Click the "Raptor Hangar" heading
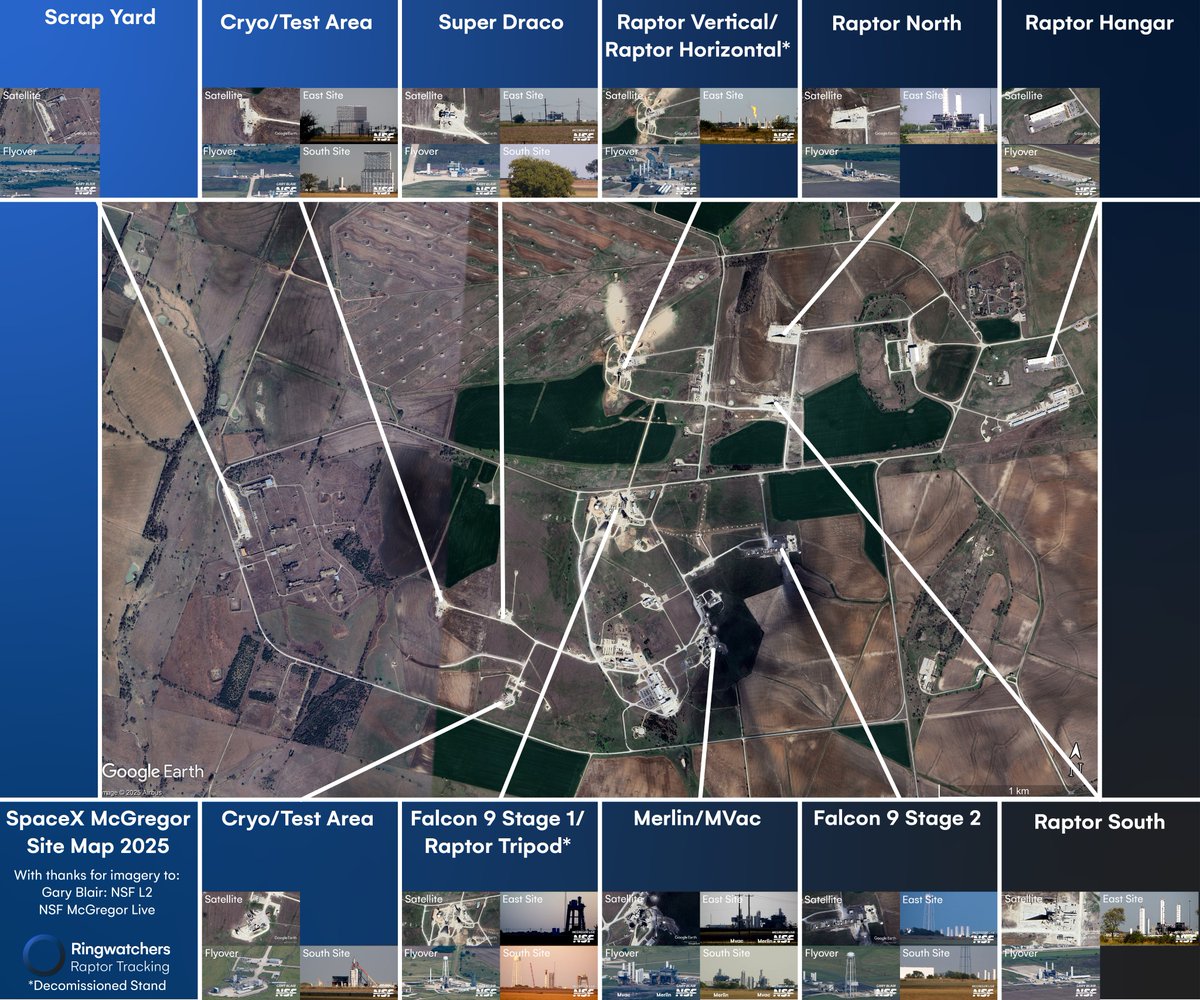 (1099, 24)
